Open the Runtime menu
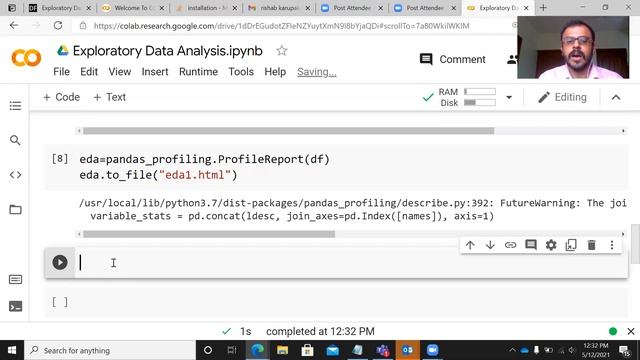The width and height of the screenshot is (640, 360). coord(198,72)
